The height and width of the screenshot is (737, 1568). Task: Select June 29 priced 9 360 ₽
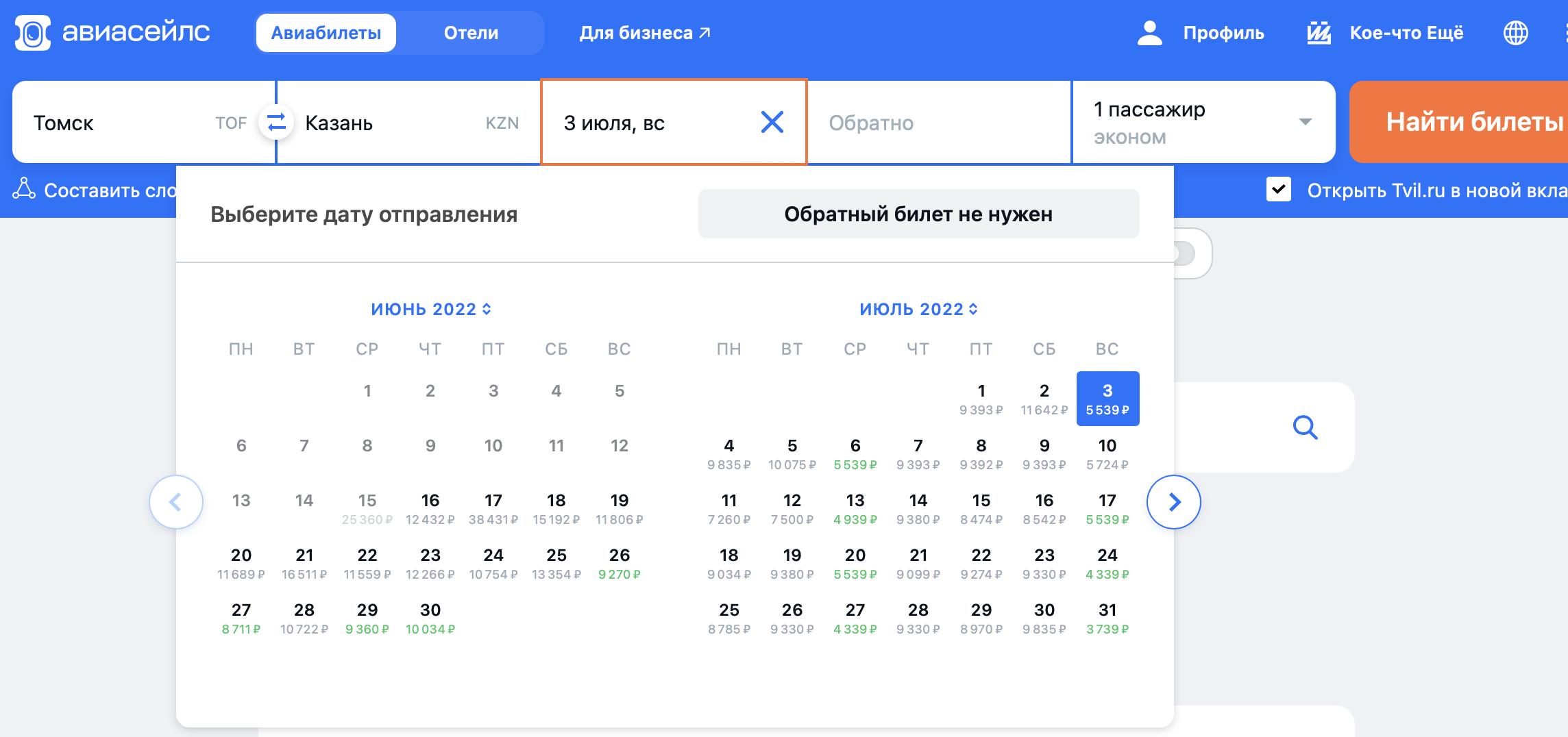367,618
